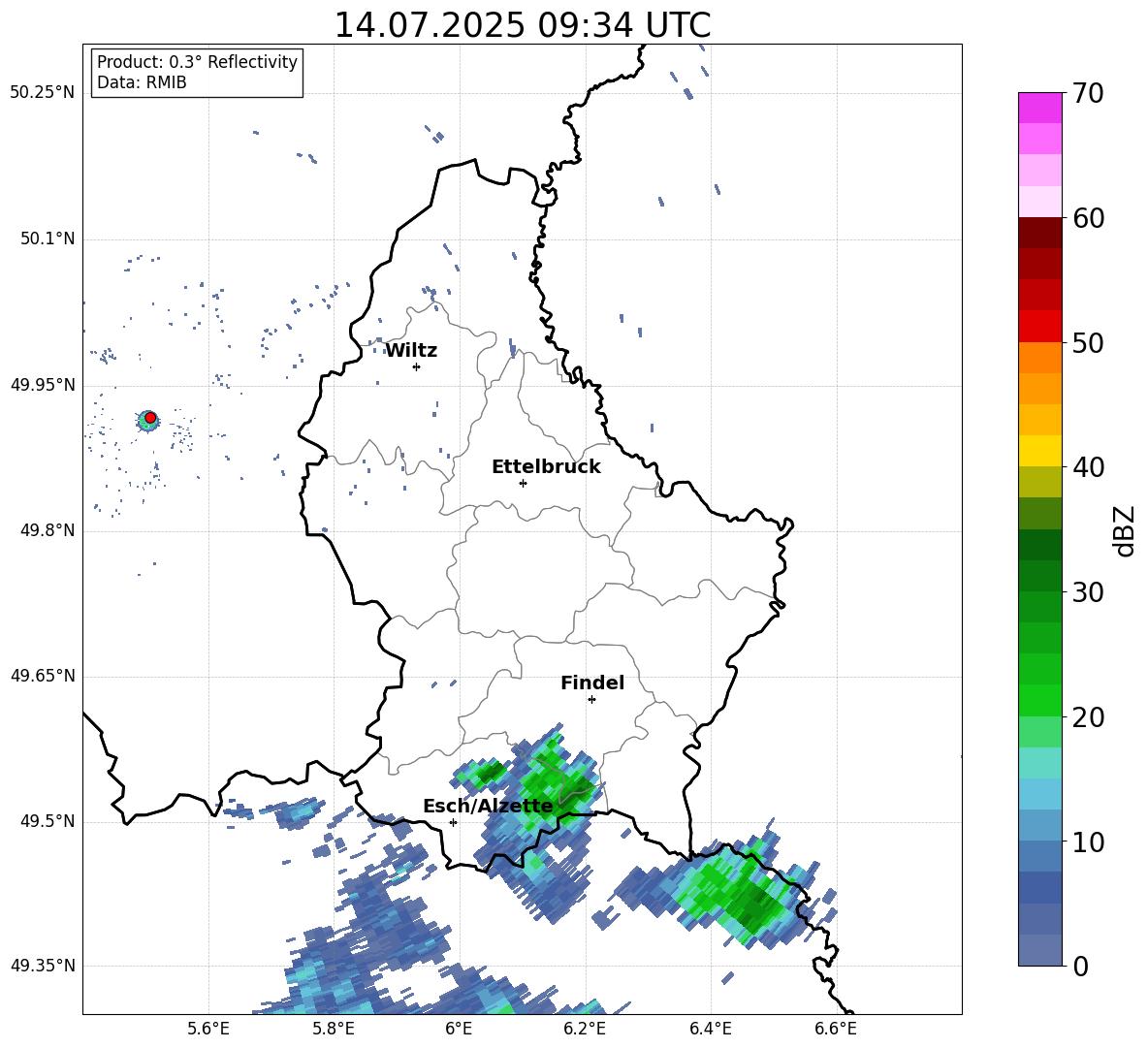Click the red radar site marker
The width and height of the screenshot is (1148, 1048).
pos(150,418)
